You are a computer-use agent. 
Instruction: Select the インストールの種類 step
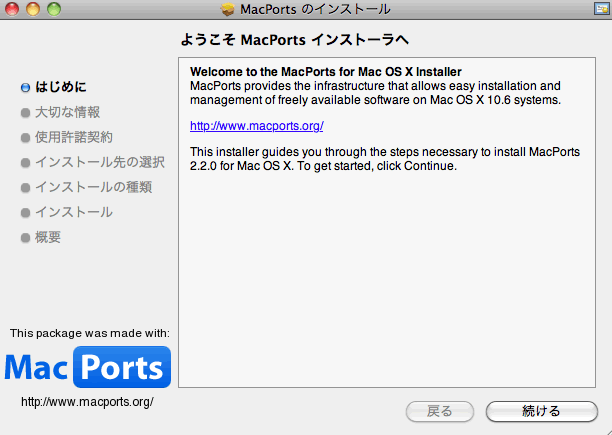[94, 187]
